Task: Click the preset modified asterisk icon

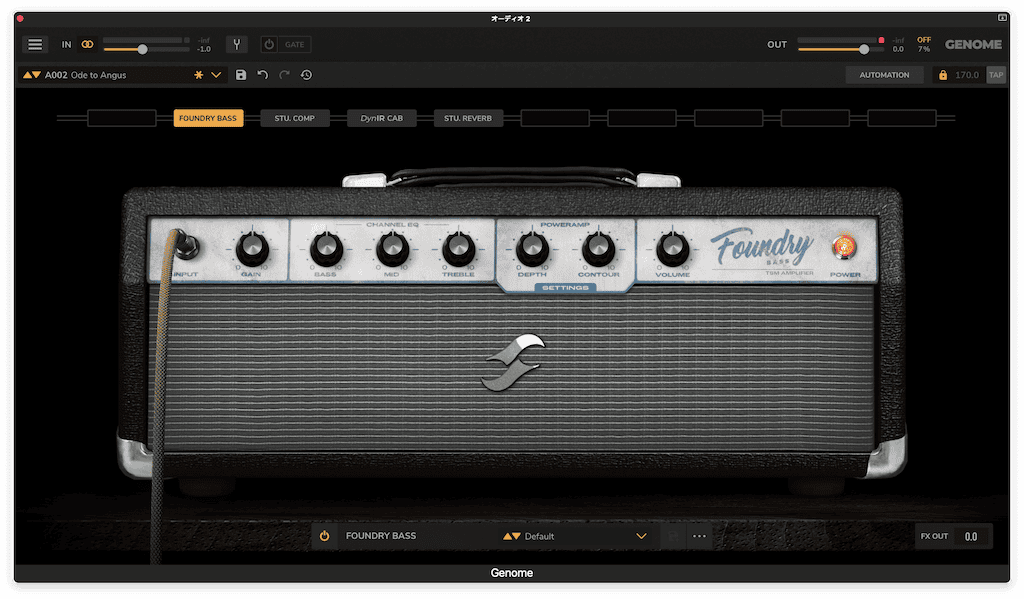Action: 199,75
